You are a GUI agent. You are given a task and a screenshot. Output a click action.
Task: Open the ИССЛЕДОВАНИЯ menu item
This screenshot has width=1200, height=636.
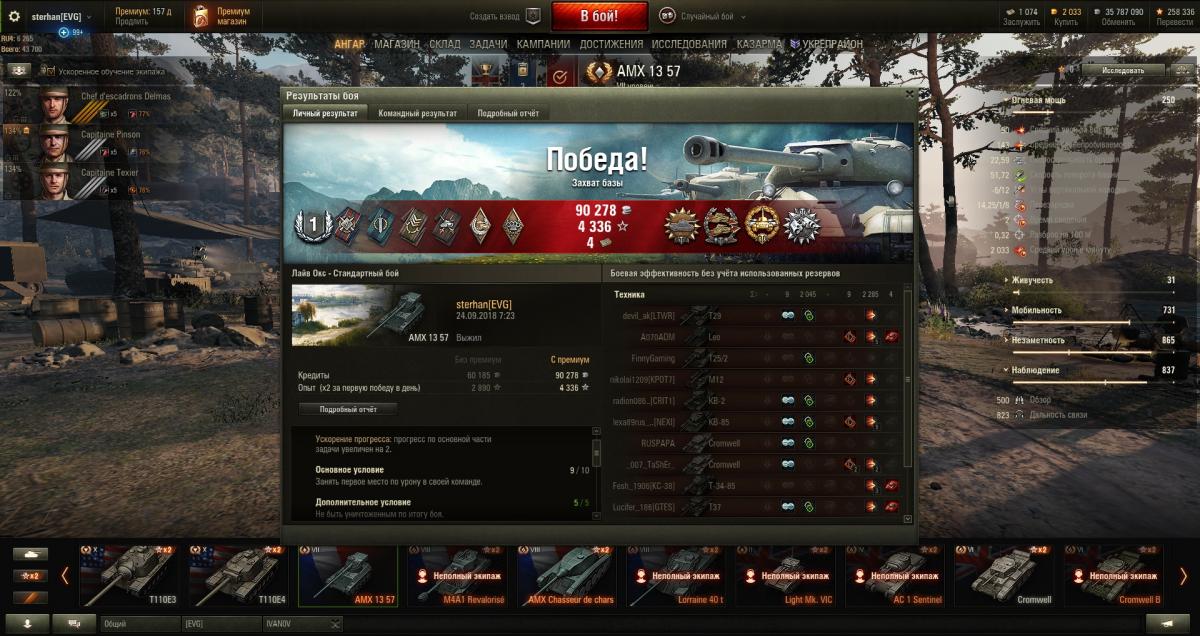pos(689,44)
